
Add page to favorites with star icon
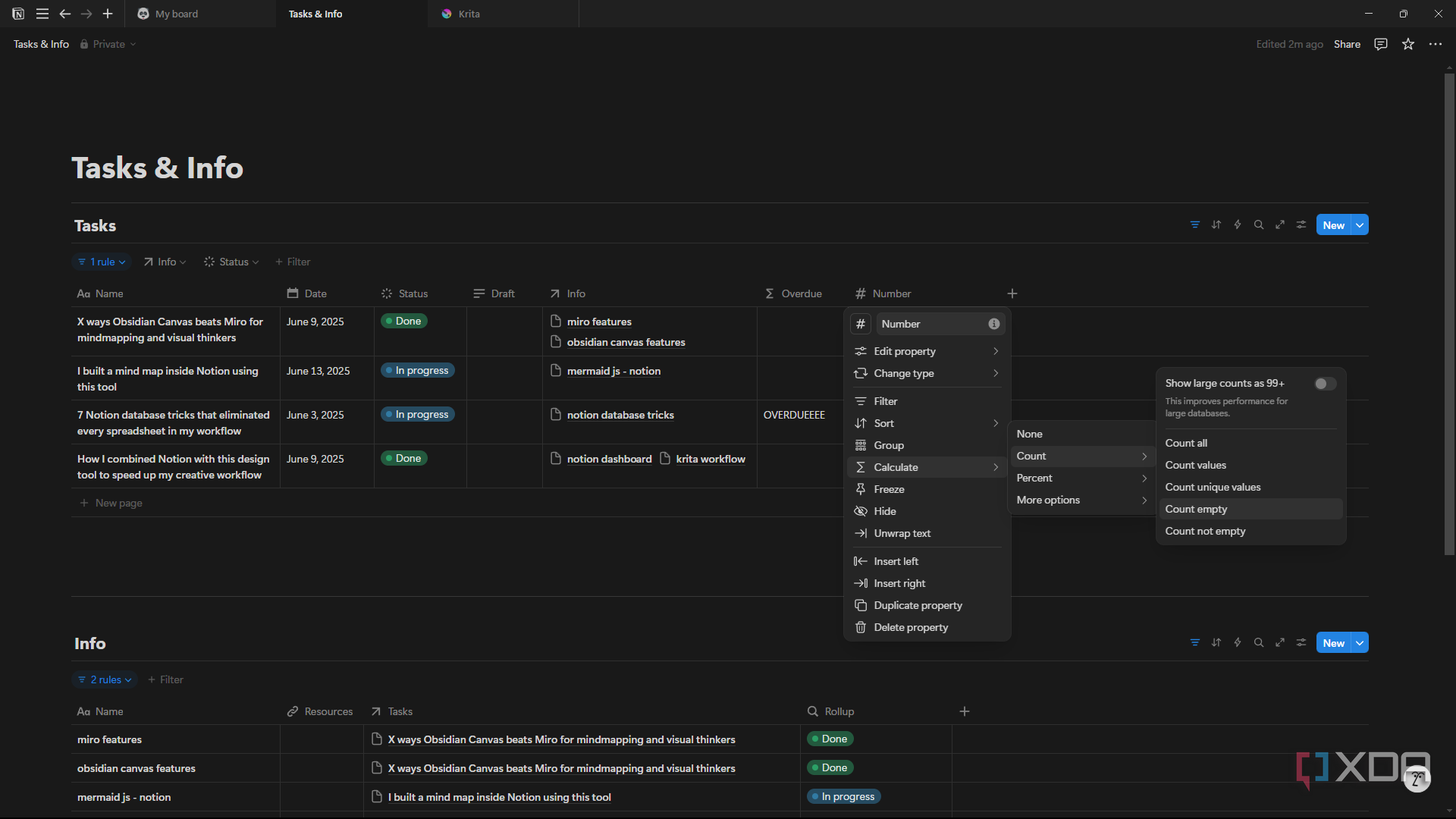pos(1407,44)
